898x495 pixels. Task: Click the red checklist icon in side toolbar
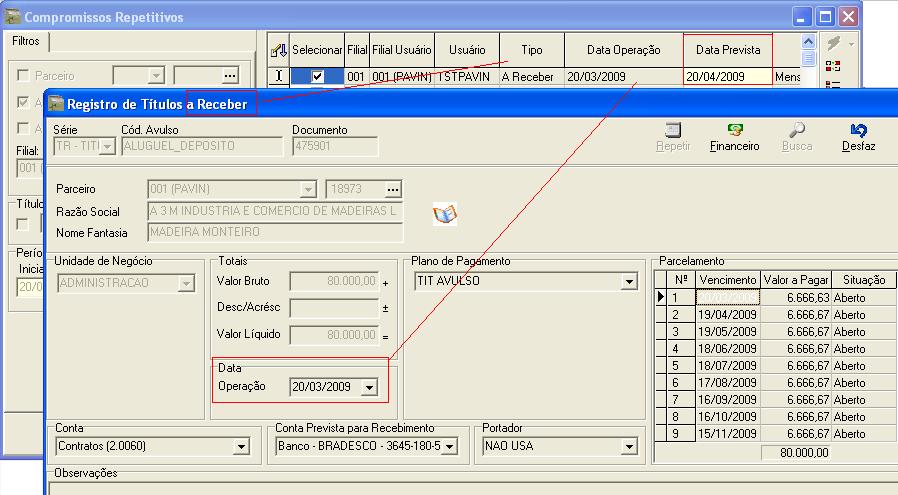coord(833,66)
